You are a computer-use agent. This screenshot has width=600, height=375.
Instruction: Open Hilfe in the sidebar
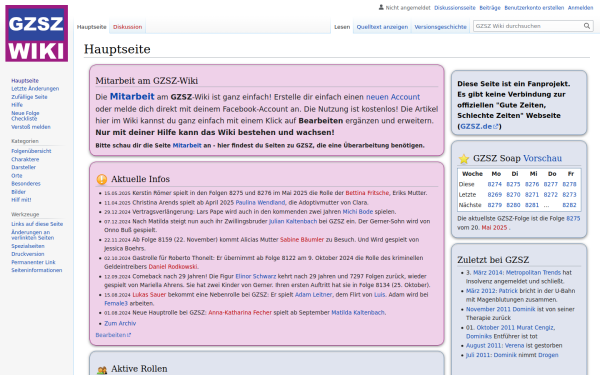click(x=17, y=105)
